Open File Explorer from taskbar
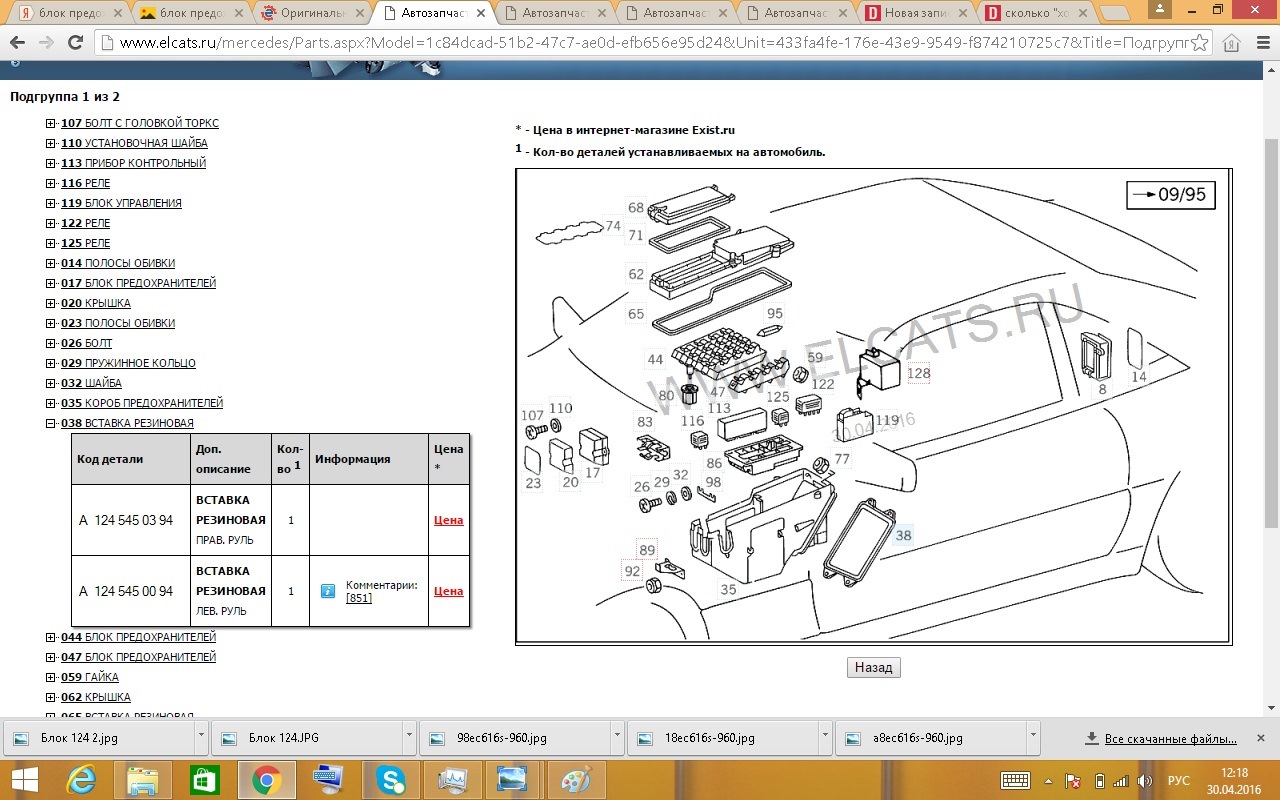 point(142,780)
